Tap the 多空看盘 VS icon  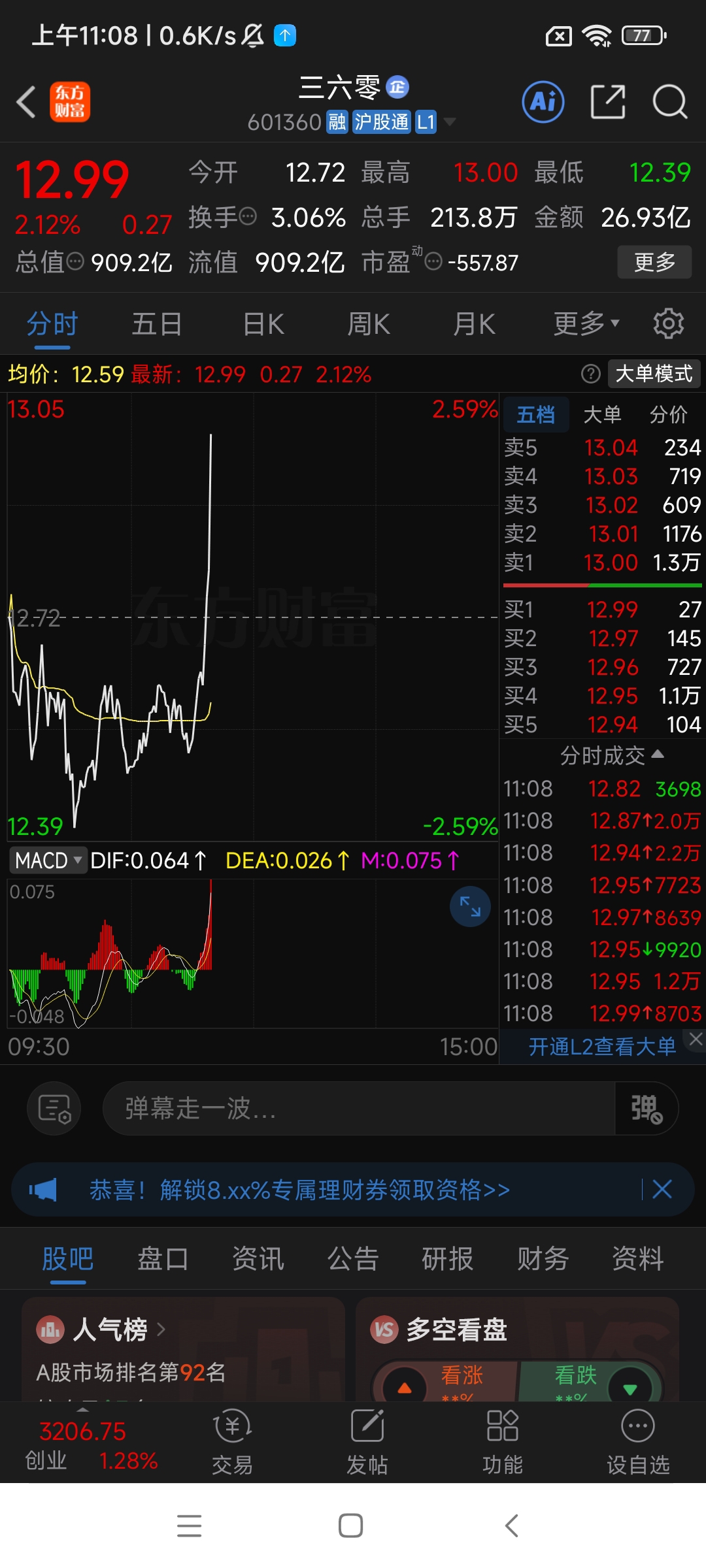pyautogui.click(x=384, y=1330)
